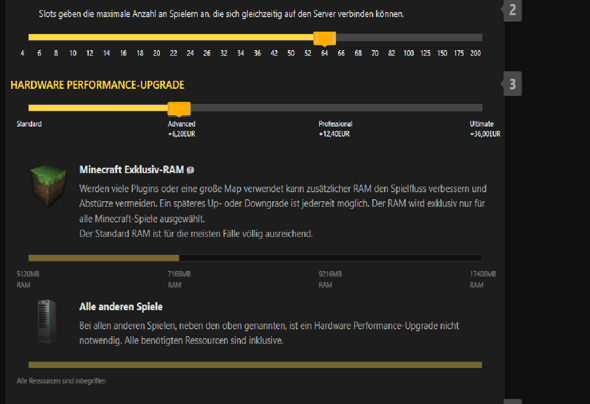Select 32 slots on the slots scale
Screen dimensions: 590x404
[x=224, y=53]
